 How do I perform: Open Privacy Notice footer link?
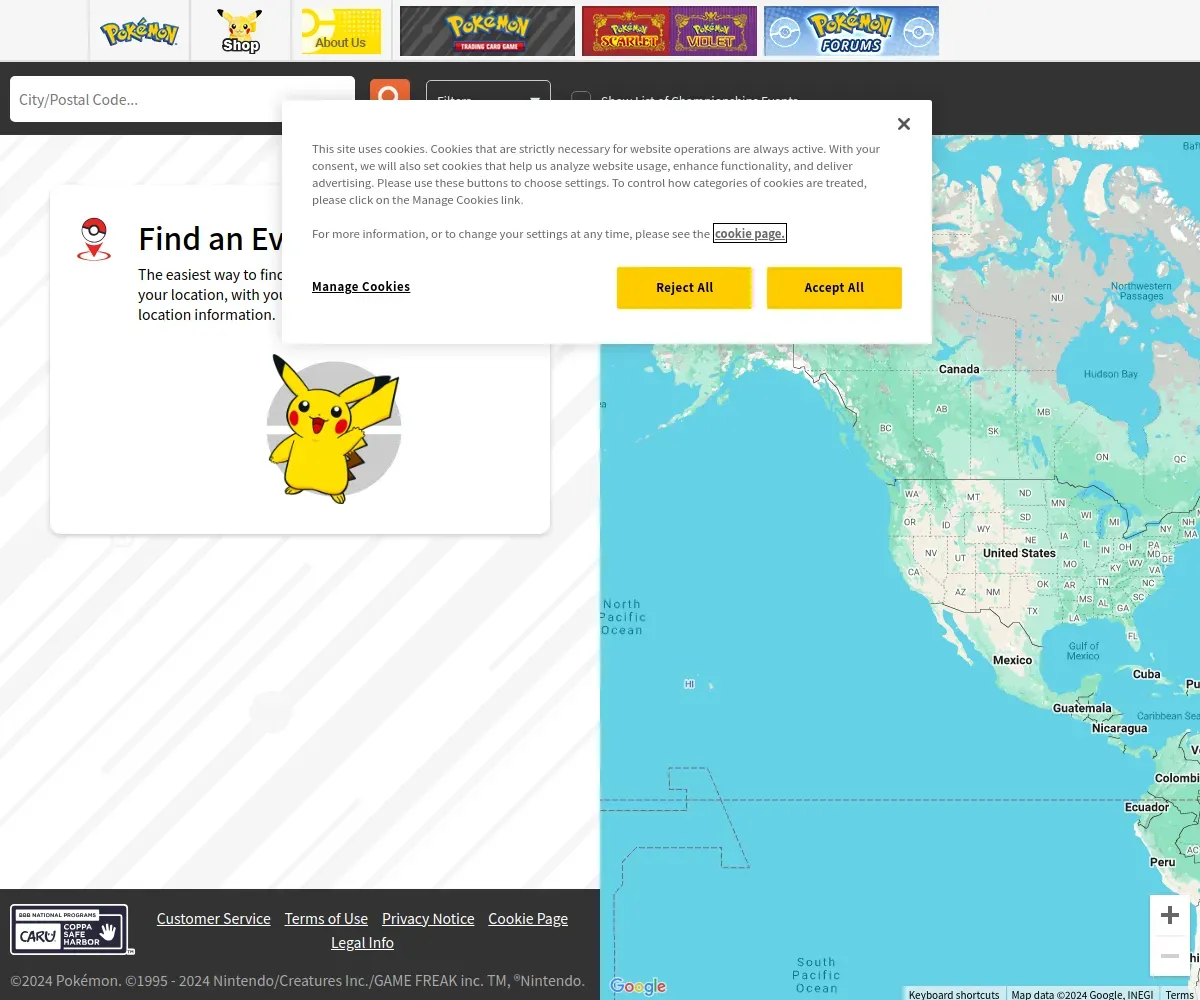tap(428, 918)
